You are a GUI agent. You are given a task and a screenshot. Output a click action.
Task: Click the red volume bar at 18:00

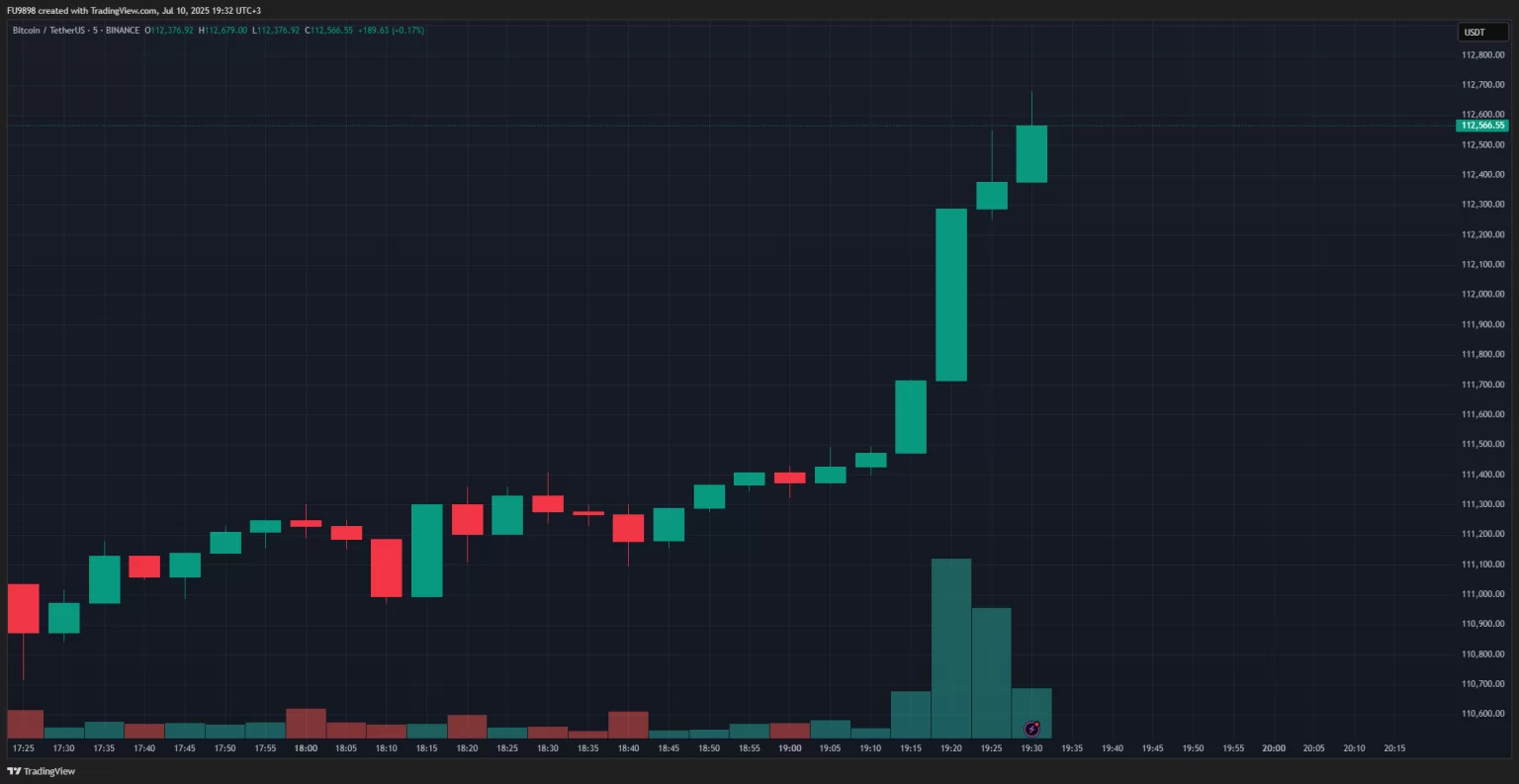(x=306, y=724)
